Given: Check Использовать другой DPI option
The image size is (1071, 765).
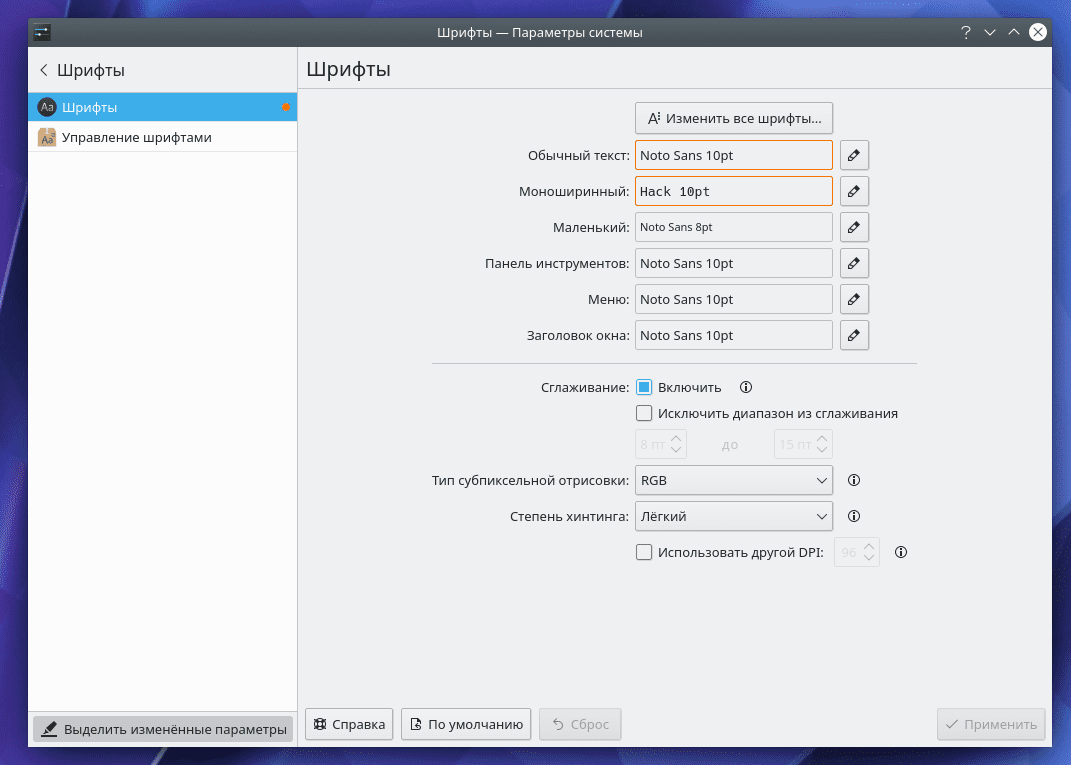Looking at the screenshot, I should tap(644, 552).
